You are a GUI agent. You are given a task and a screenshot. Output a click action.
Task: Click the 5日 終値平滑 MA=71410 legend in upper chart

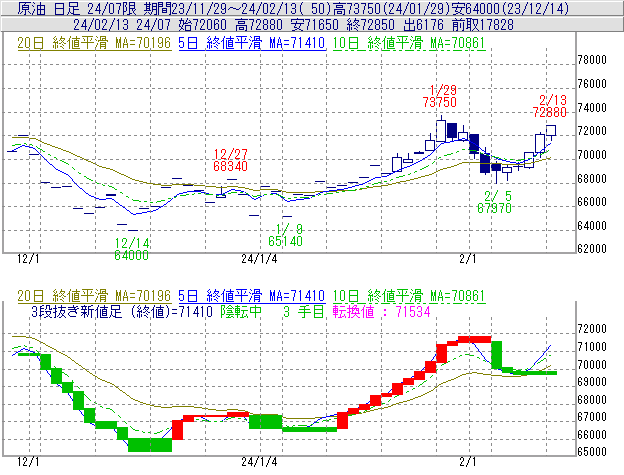click(252, 43)
